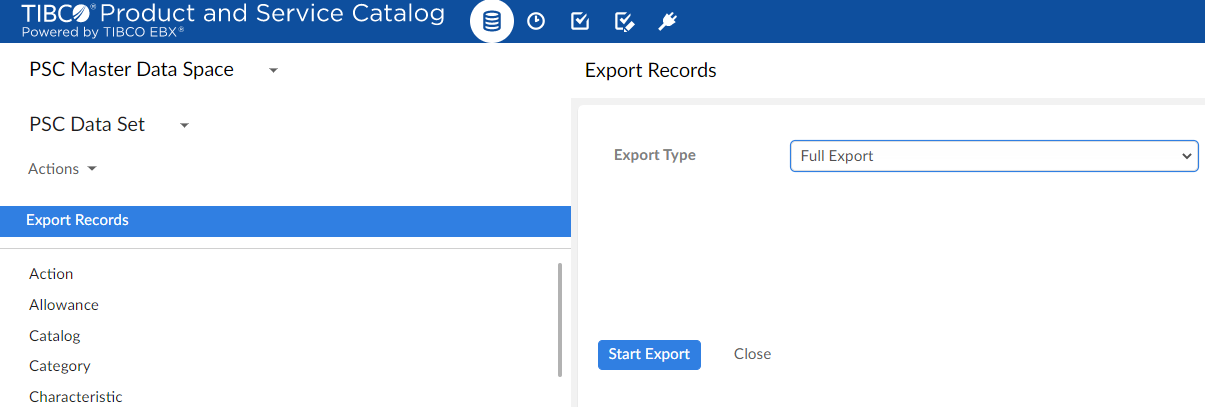The height and width of the screenshot is (407, 1205).
Task: Expand the PSC Master Data Space dropdown arrow
Action: 274,71
